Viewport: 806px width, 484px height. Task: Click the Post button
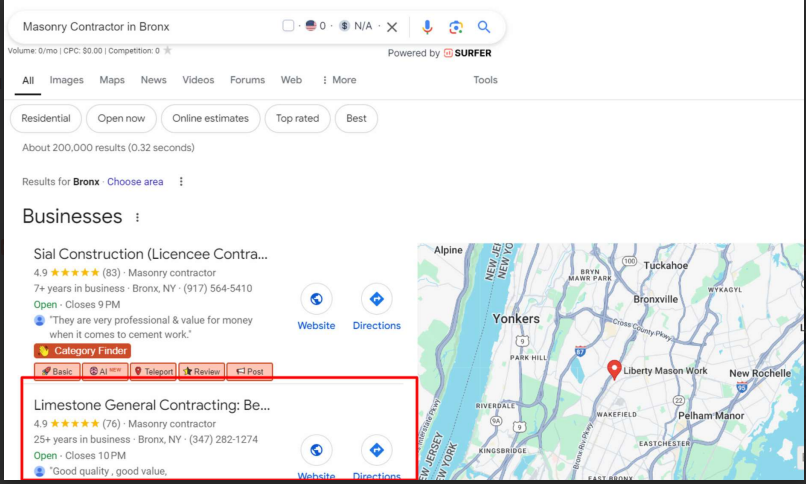pos(249,371)
